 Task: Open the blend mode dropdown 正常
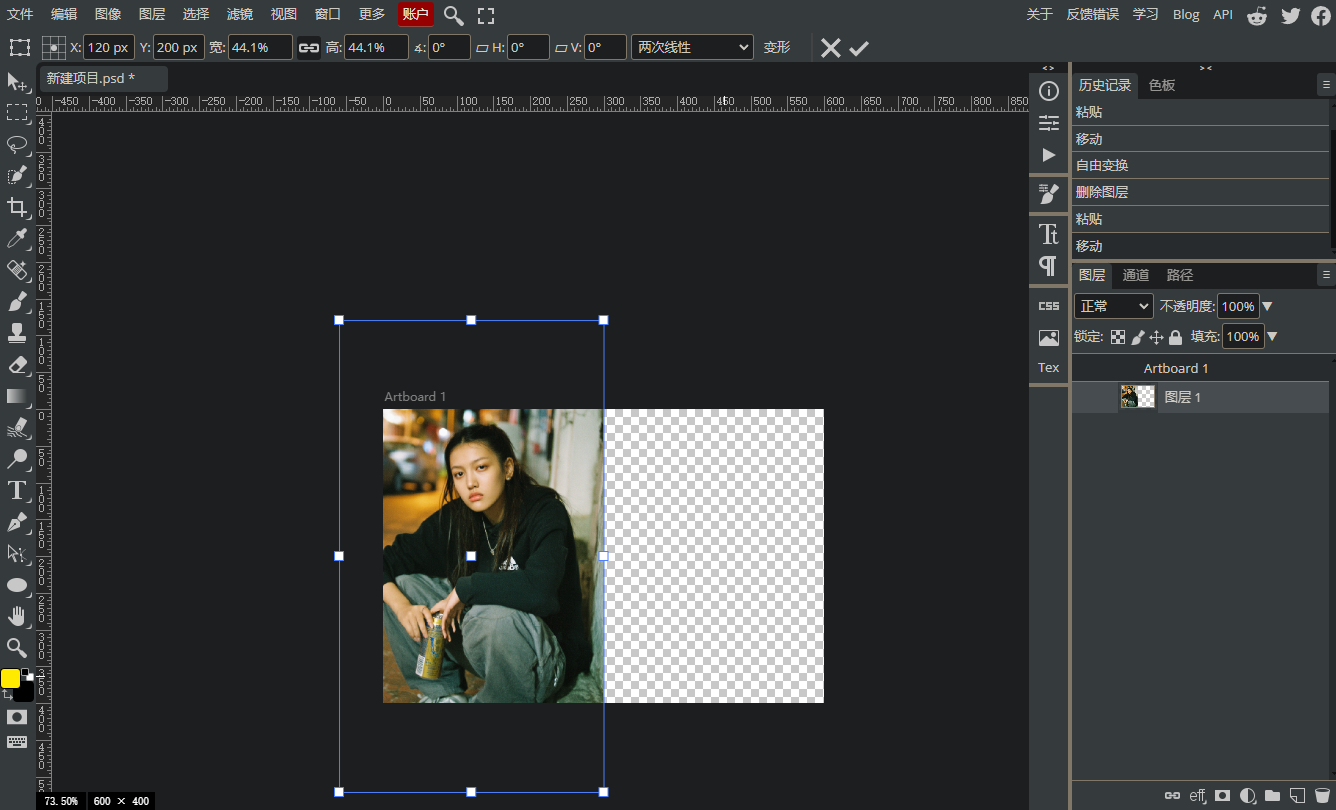tap(1114, 306)
